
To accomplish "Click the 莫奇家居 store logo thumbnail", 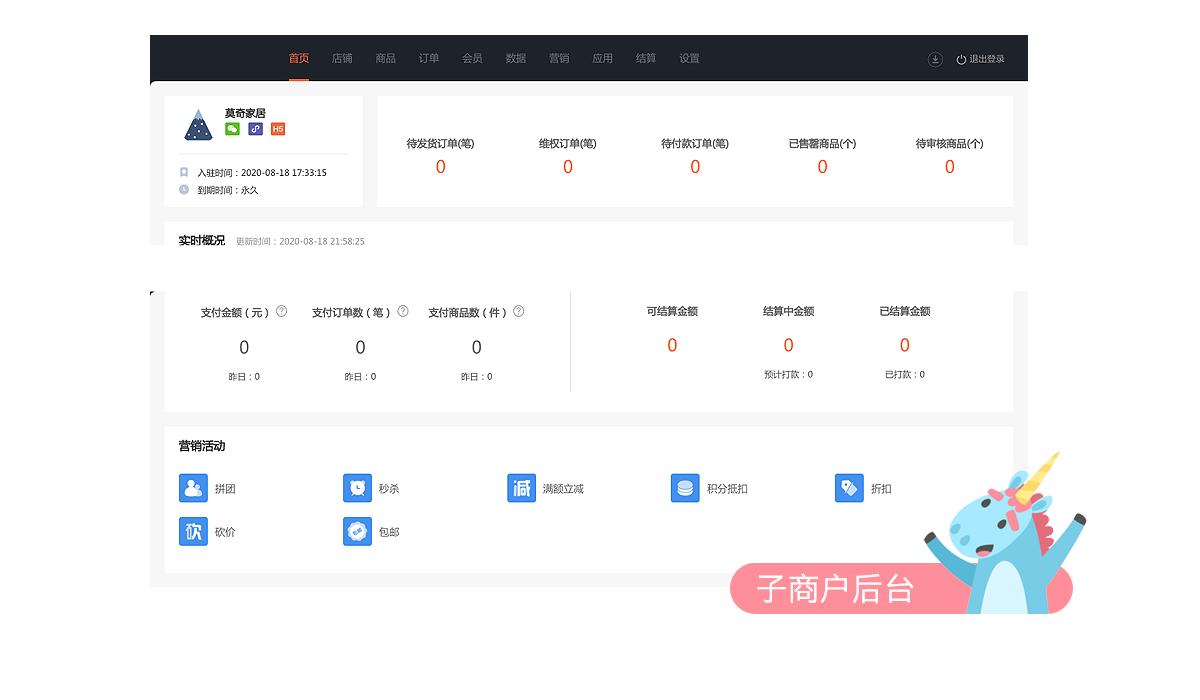I will click(x=197, y=125).
